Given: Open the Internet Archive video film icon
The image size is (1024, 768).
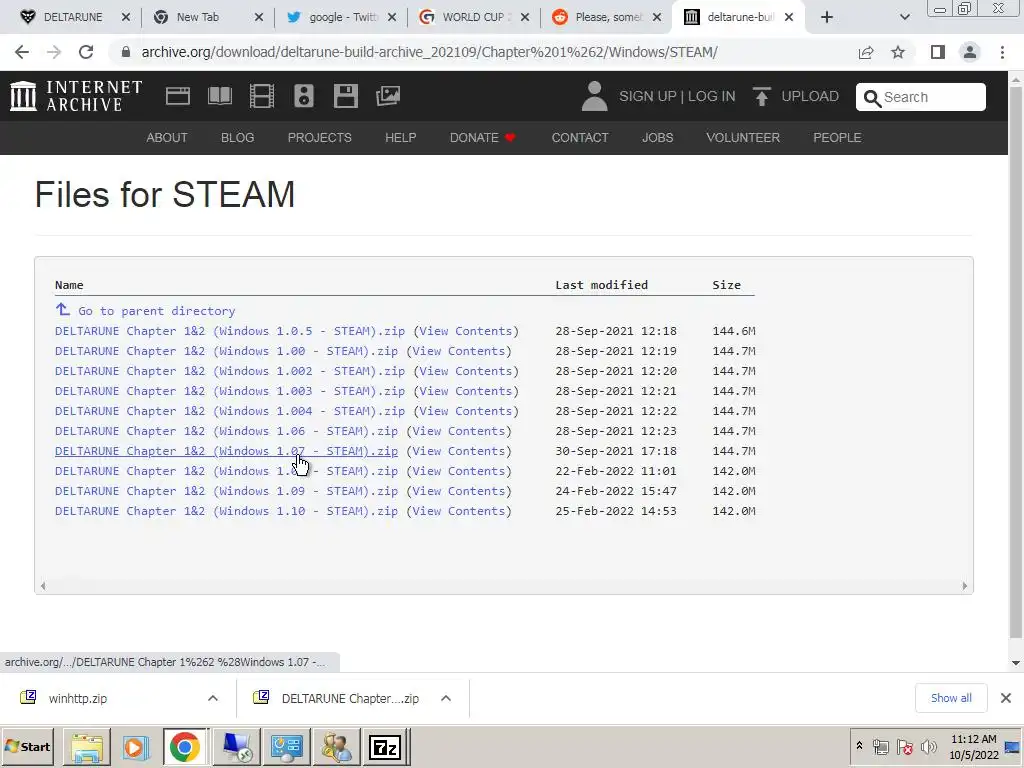Looking at the screenshot, I should (262, 96).
